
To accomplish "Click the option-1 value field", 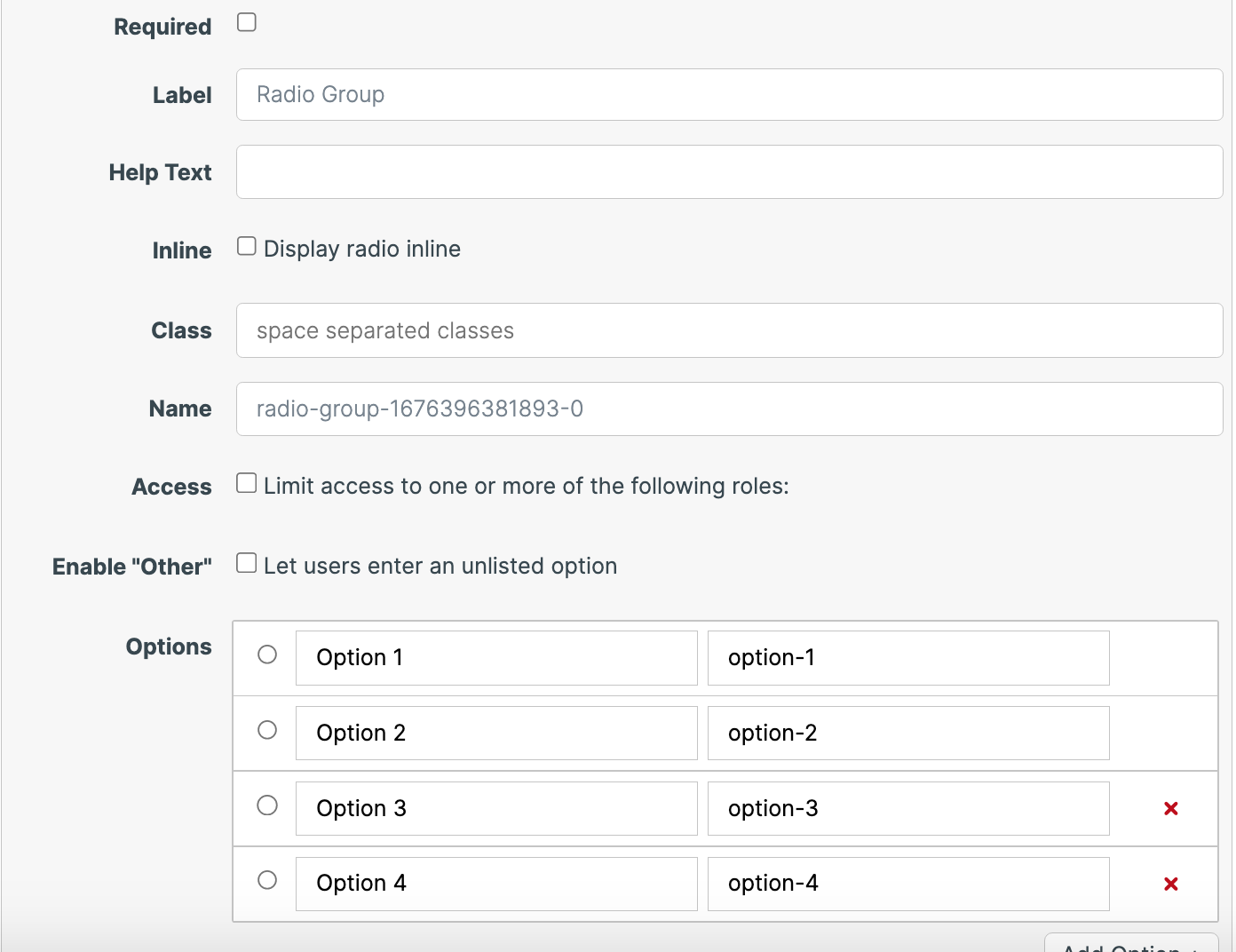I will (x=907, y=658).
